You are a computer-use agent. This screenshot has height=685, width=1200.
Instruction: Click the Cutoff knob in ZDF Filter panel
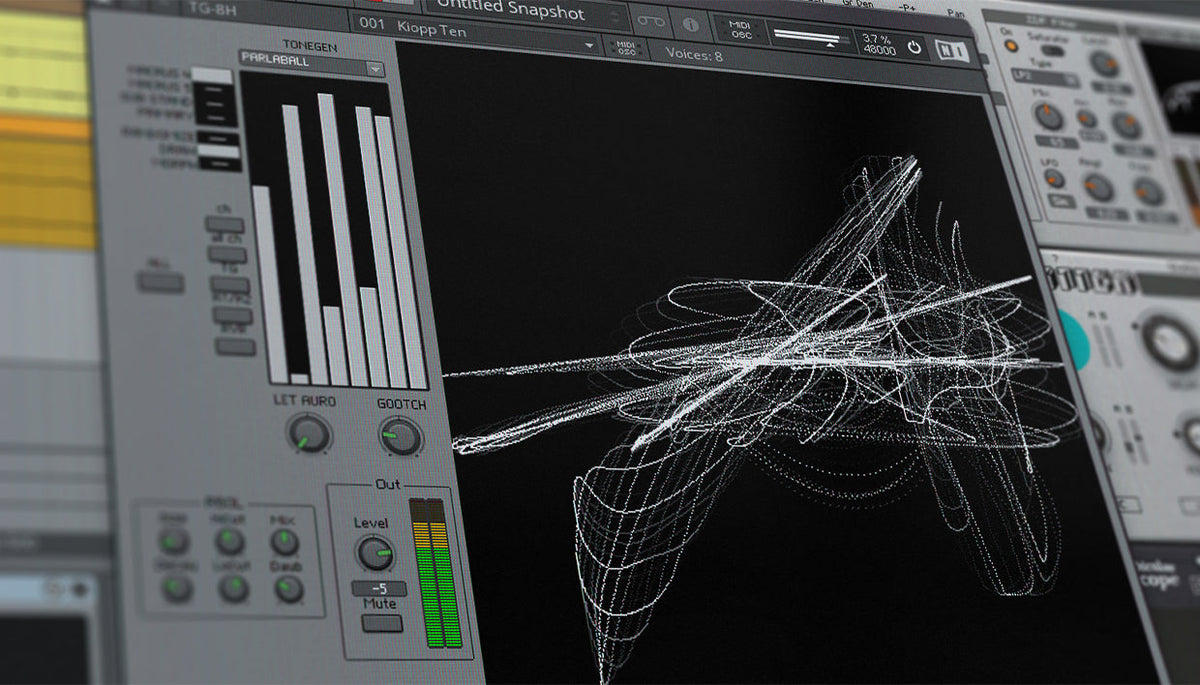(x=1105, y=64)
